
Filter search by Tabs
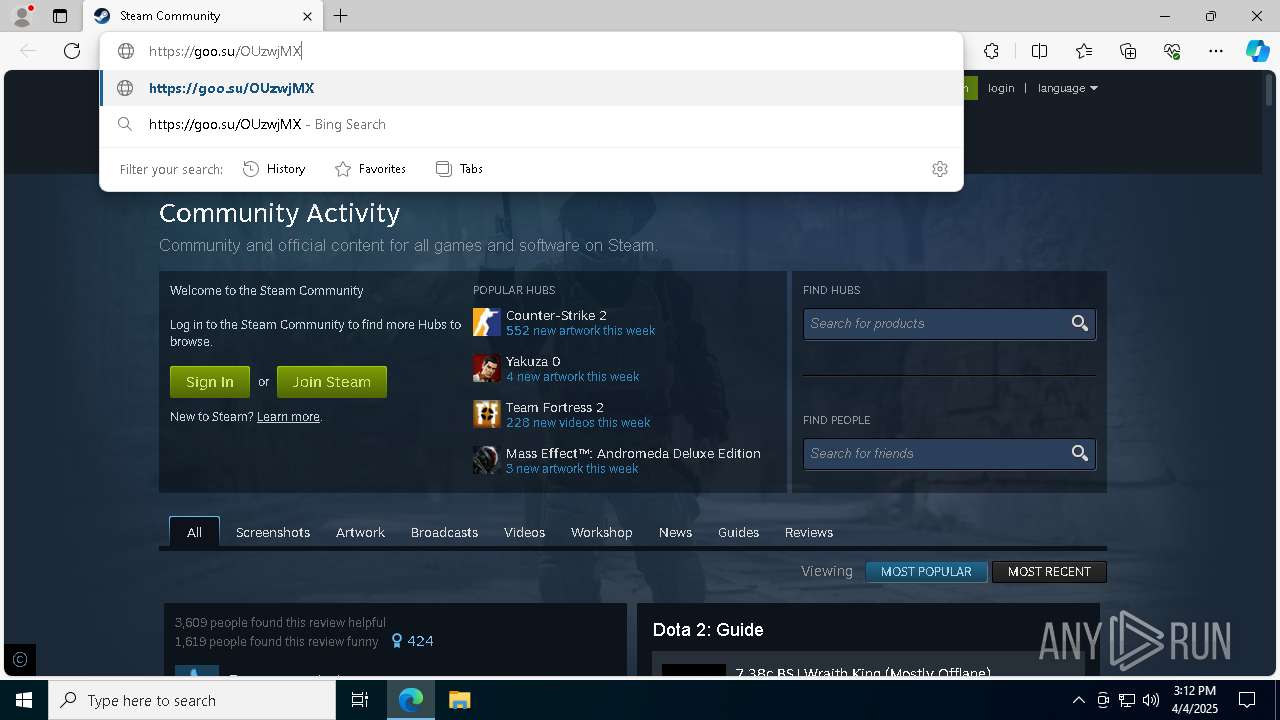coord(459,169)
